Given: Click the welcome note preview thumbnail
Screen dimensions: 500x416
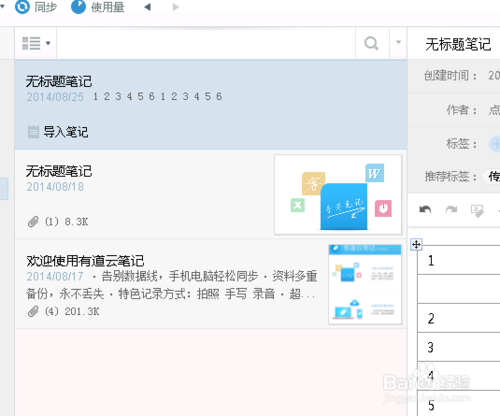Looking at the screenshot, I should point(365,284).
